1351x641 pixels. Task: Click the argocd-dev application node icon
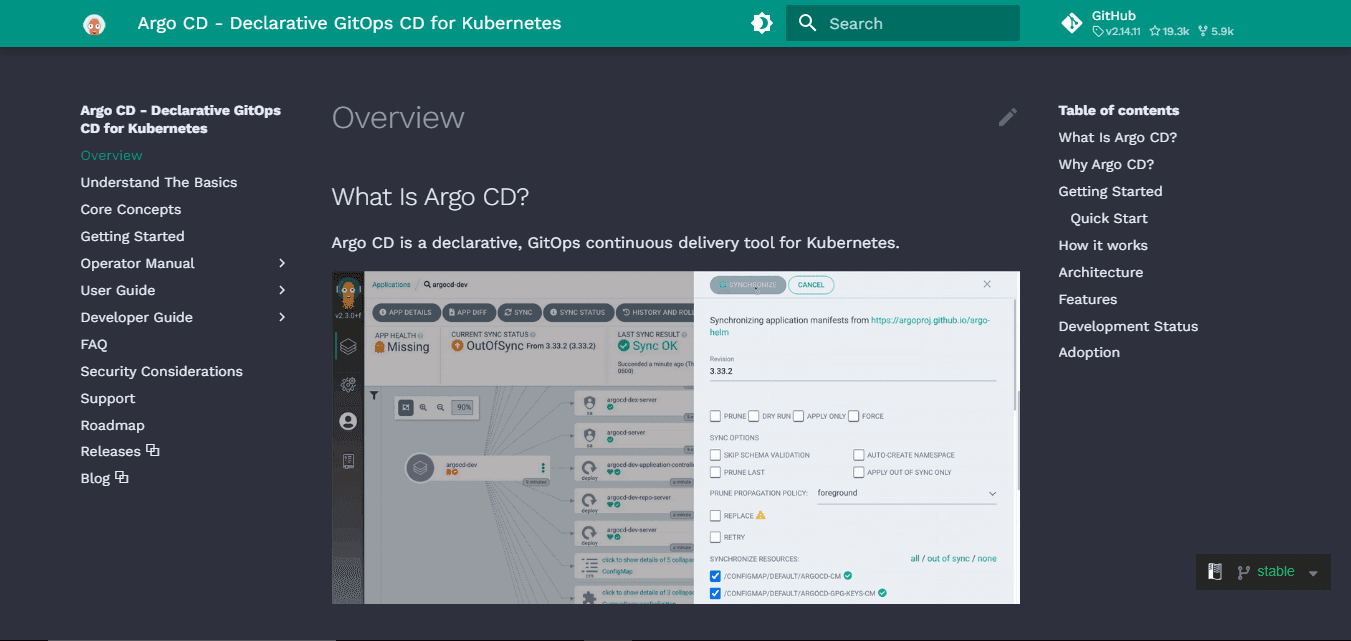(421, 467)
